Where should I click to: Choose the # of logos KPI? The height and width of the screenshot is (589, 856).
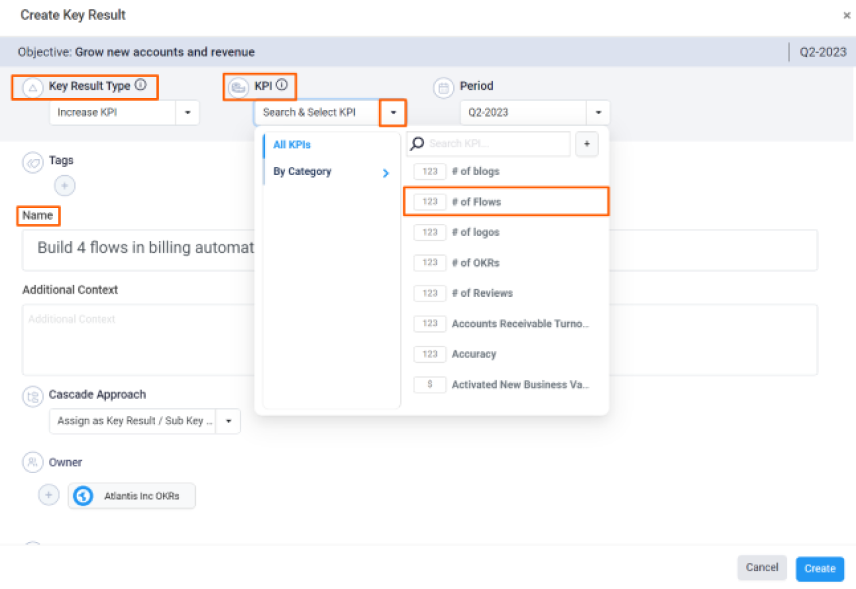[x=506, y=232]
